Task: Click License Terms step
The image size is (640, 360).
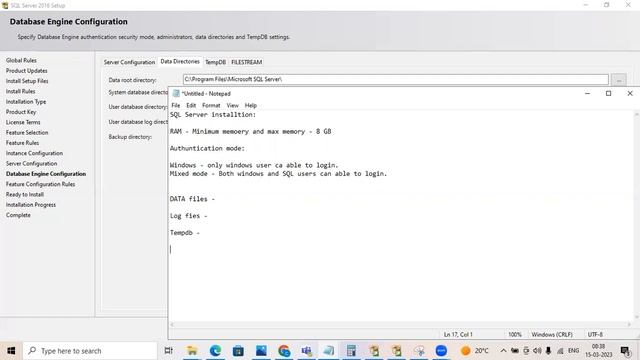Action: 23,122
